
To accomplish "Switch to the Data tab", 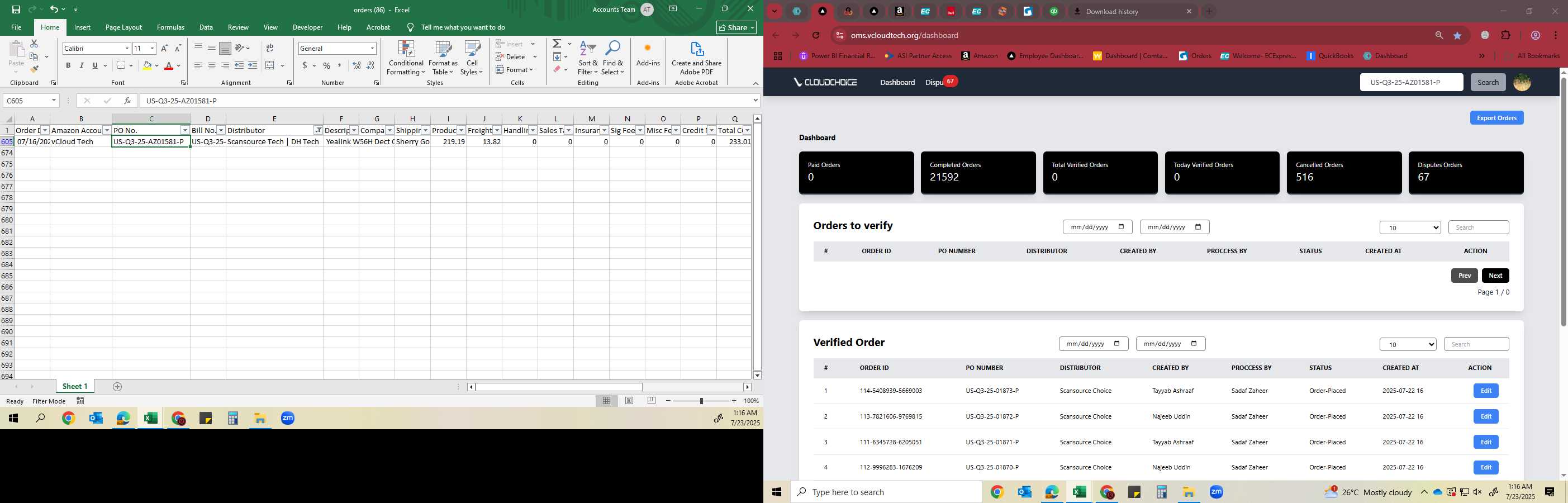I will (x=206, y=27).
